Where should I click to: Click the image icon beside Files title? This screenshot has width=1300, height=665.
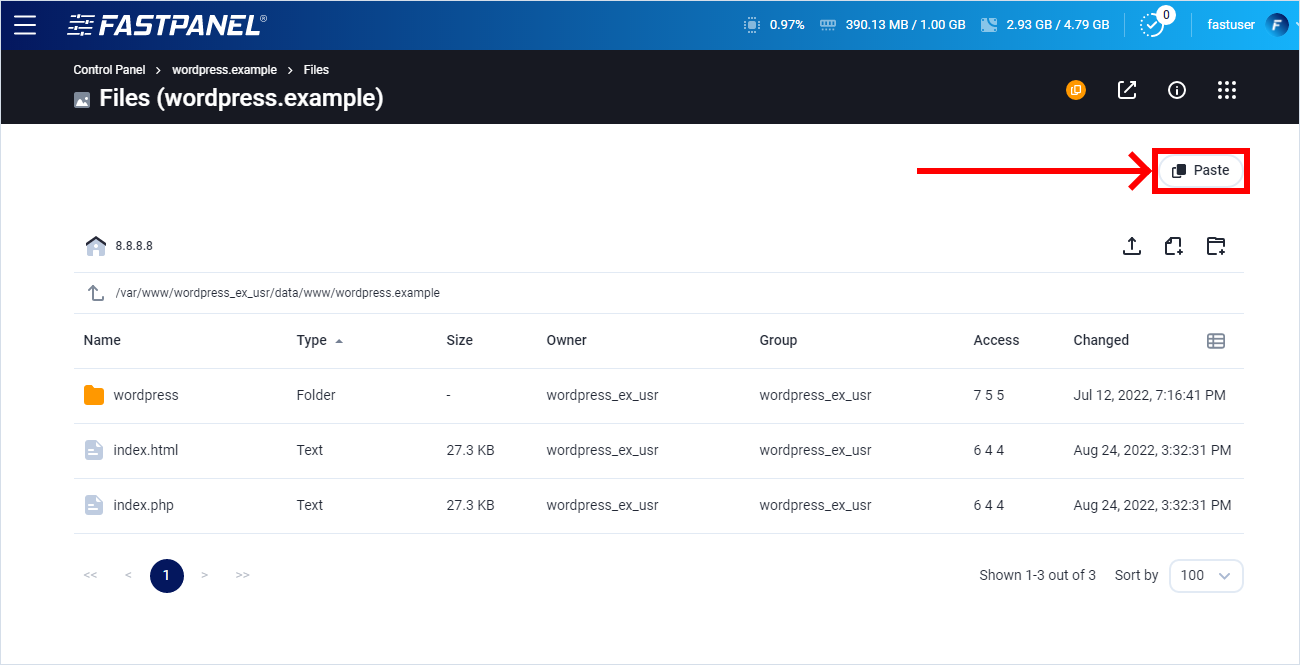[82, 100]
